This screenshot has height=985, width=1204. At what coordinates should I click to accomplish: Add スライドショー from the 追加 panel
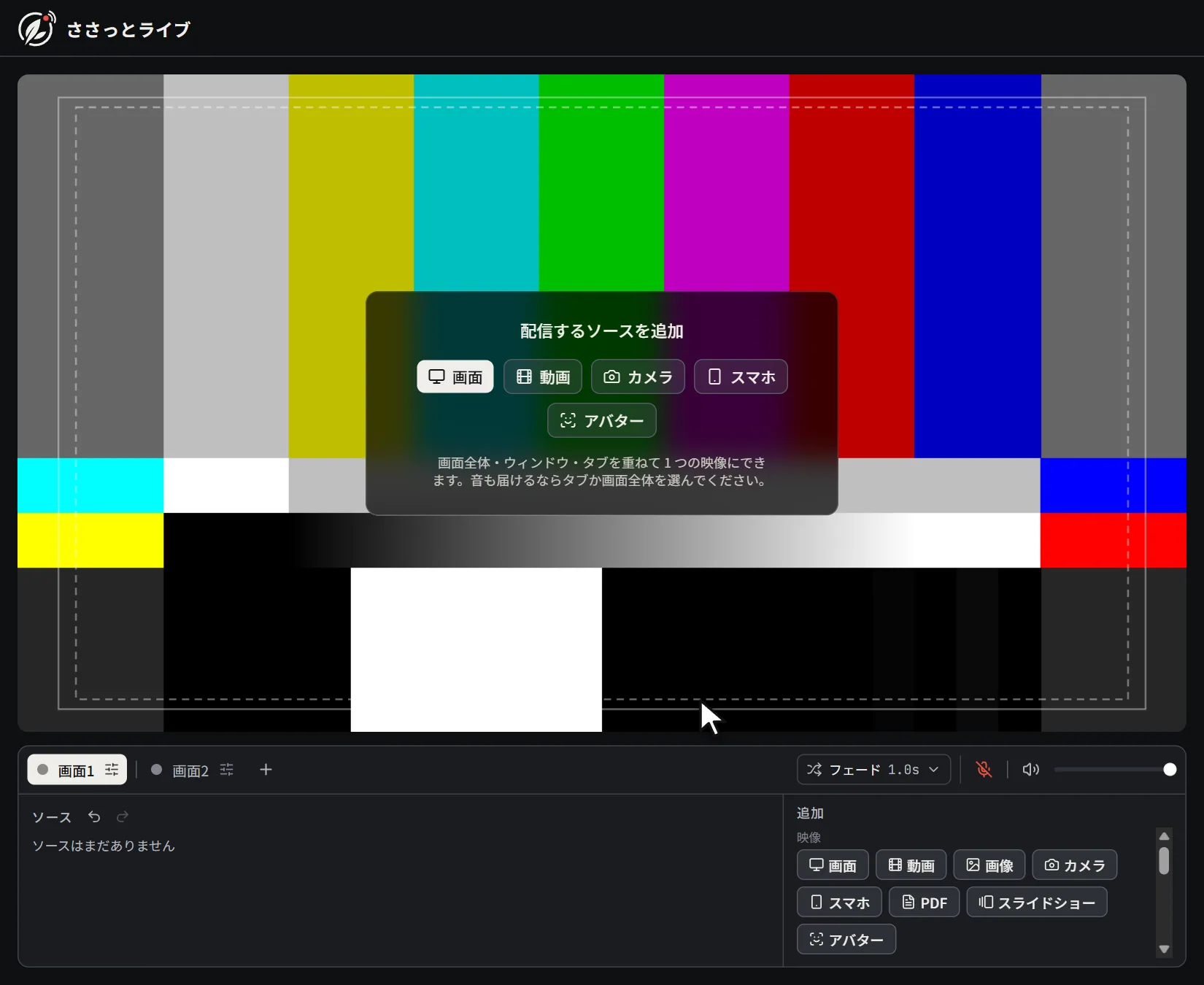1037,903
